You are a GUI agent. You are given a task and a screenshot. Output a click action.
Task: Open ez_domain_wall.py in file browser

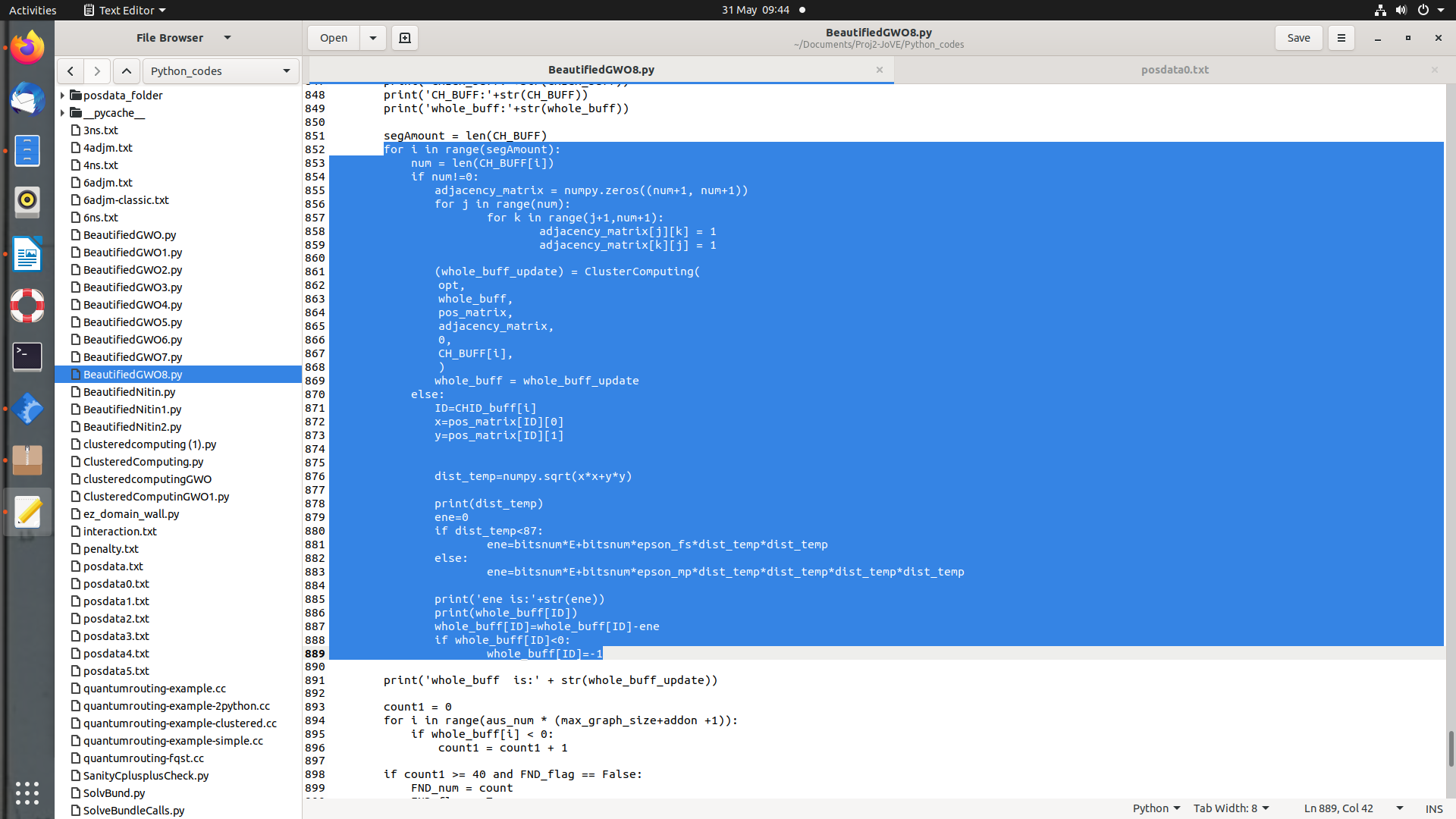(x=131, y=514)
